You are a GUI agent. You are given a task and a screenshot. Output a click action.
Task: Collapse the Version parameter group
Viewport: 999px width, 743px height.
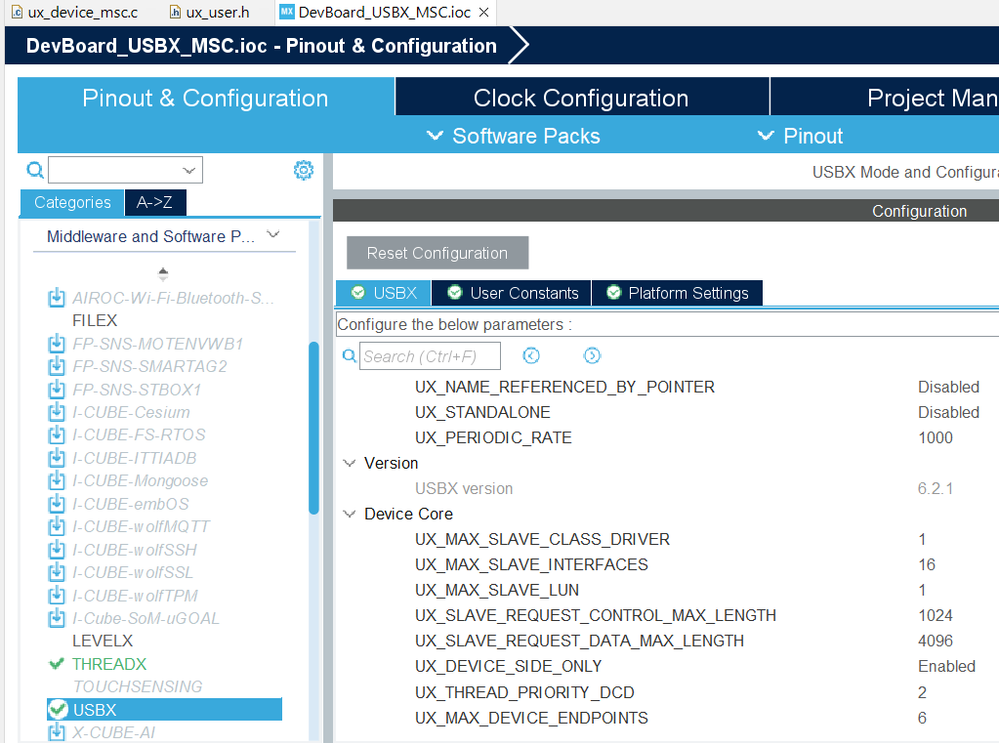coord(349,463)
